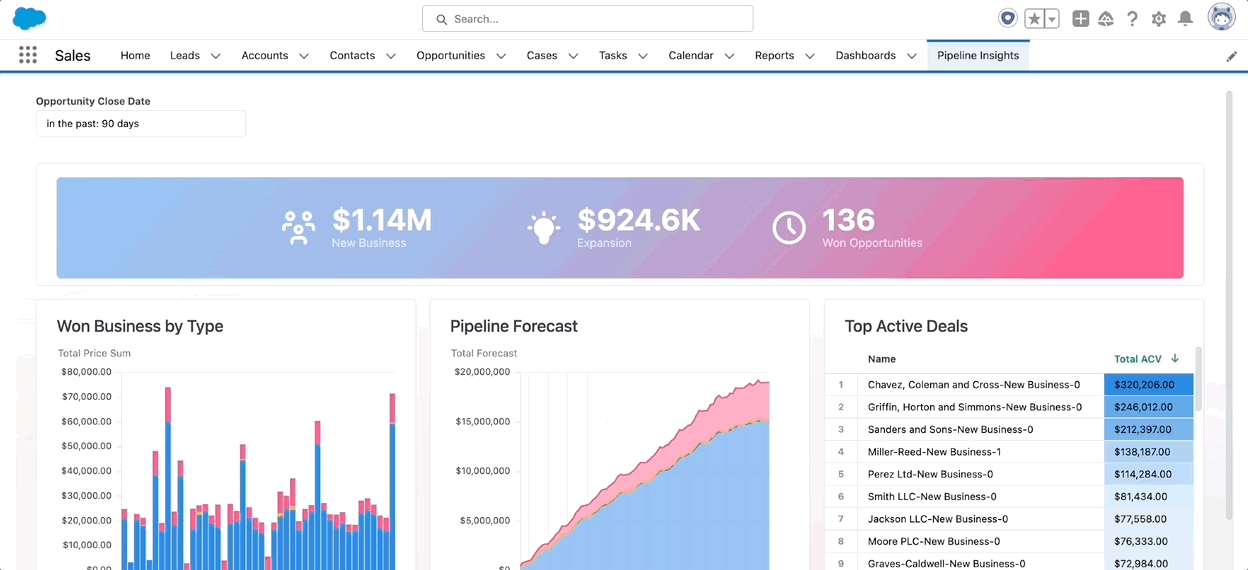
Task: Open the Favorites star icon
Action: [x=1035, y=19]
